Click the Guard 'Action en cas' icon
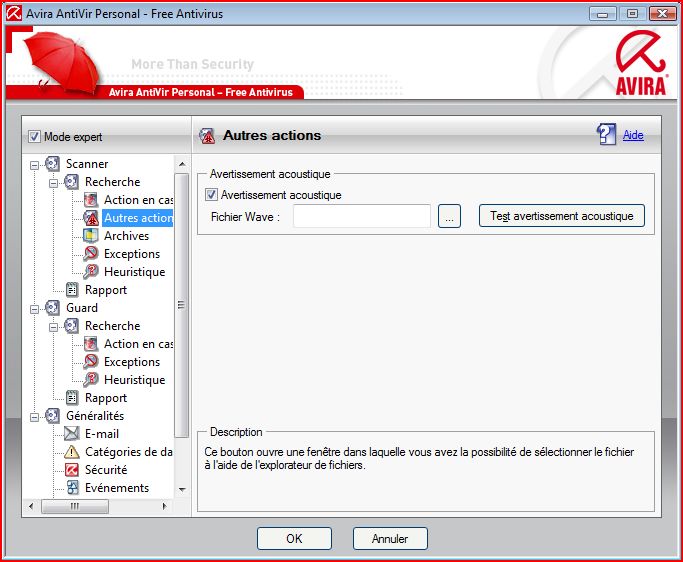683x562 pixels. [91, 344]
